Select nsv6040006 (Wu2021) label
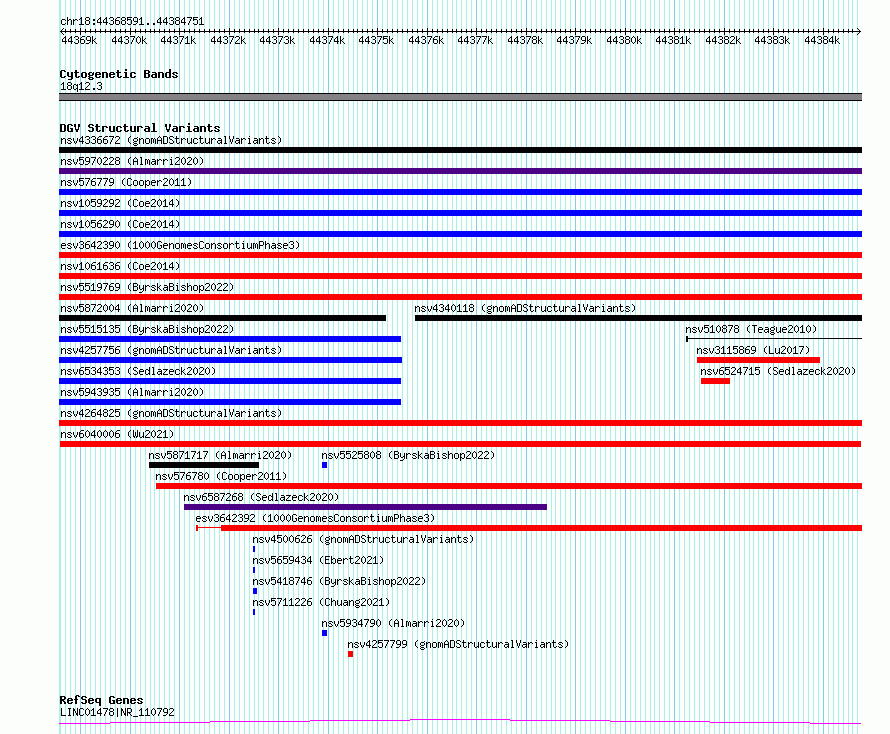Screen dimensions: 890x734 point(117,434)
